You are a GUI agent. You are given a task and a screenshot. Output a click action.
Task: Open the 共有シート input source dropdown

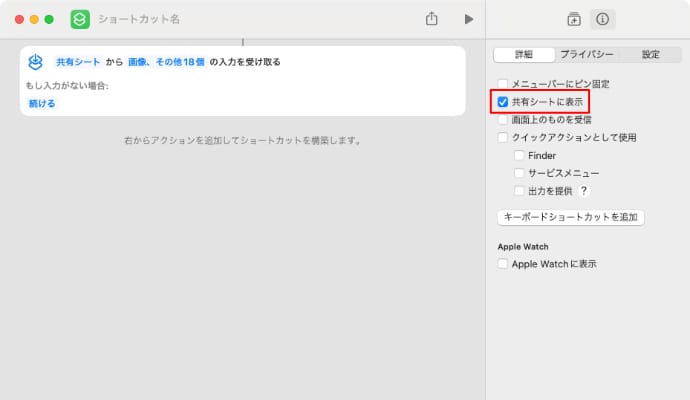[78, 62]
